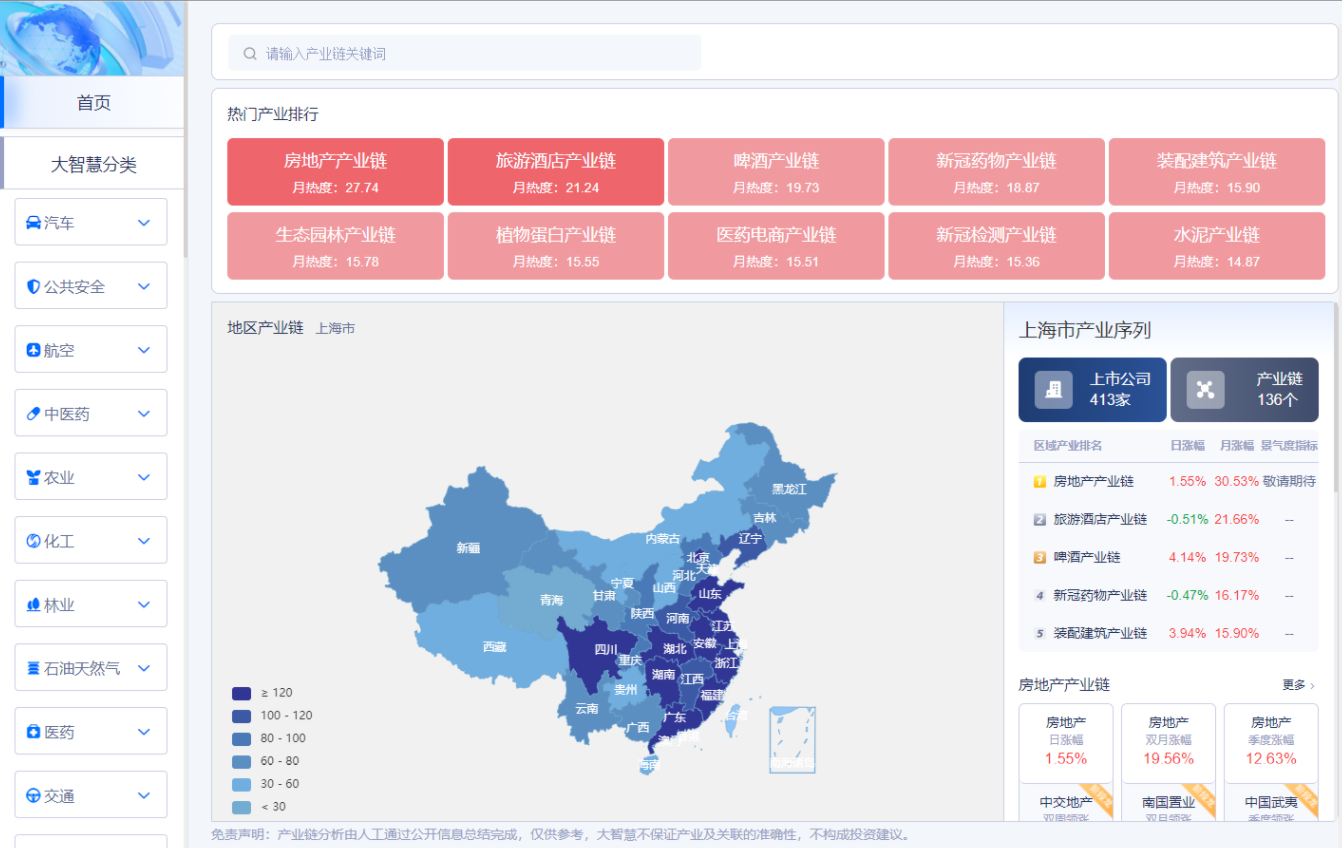This screenshot has height=848, width=1342.
Task: Open the 啤酒产业链 hot ranking tile
Action: tap(776, 172)
